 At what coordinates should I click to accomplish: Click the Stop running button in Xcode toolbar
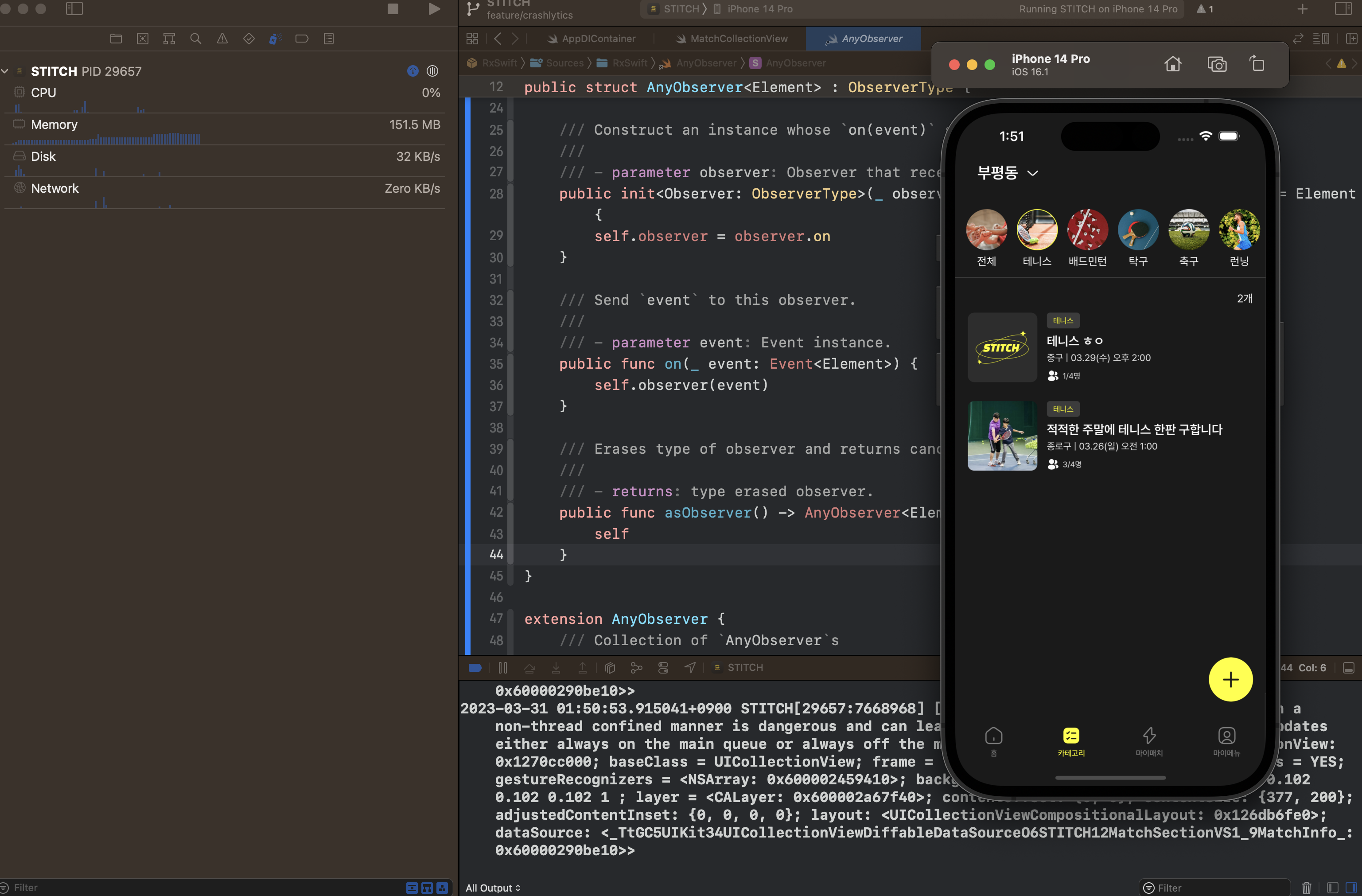coord(393,8)
